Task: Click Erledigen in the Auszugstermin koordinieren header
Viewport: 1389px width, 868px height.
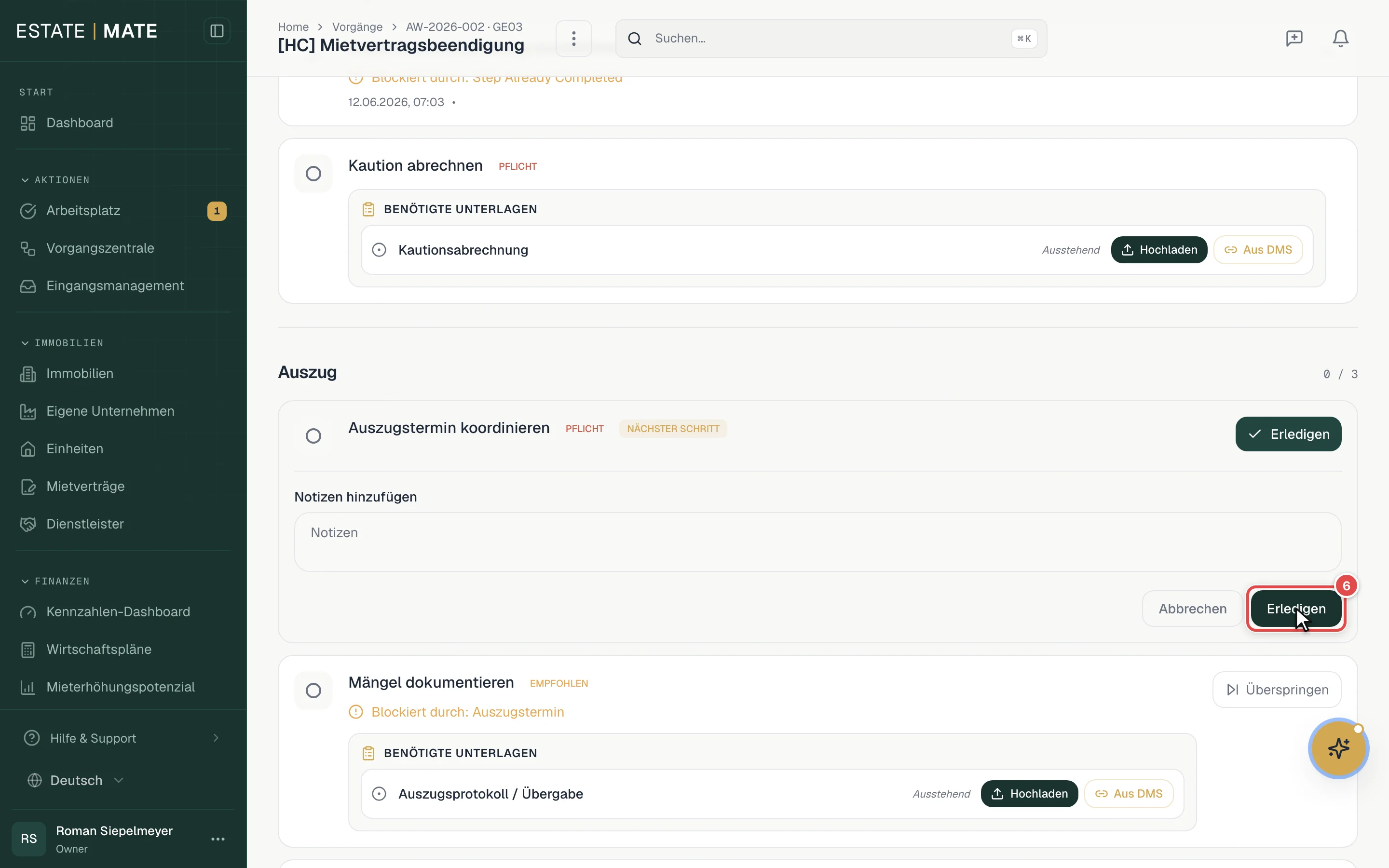Action: click(1288, 434)
